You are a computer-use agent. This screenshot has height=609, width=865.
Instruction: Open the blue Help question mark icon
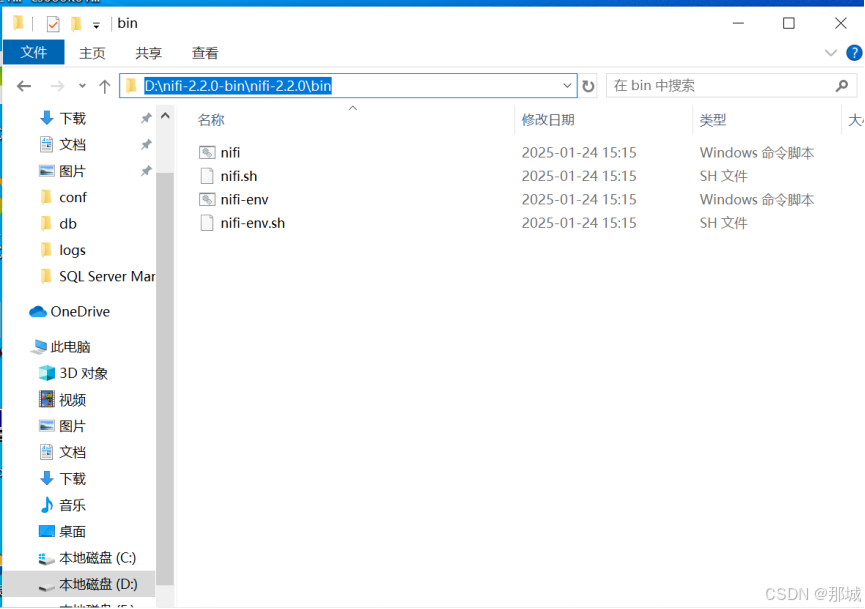pyautogui.click(x=854, y=53)
